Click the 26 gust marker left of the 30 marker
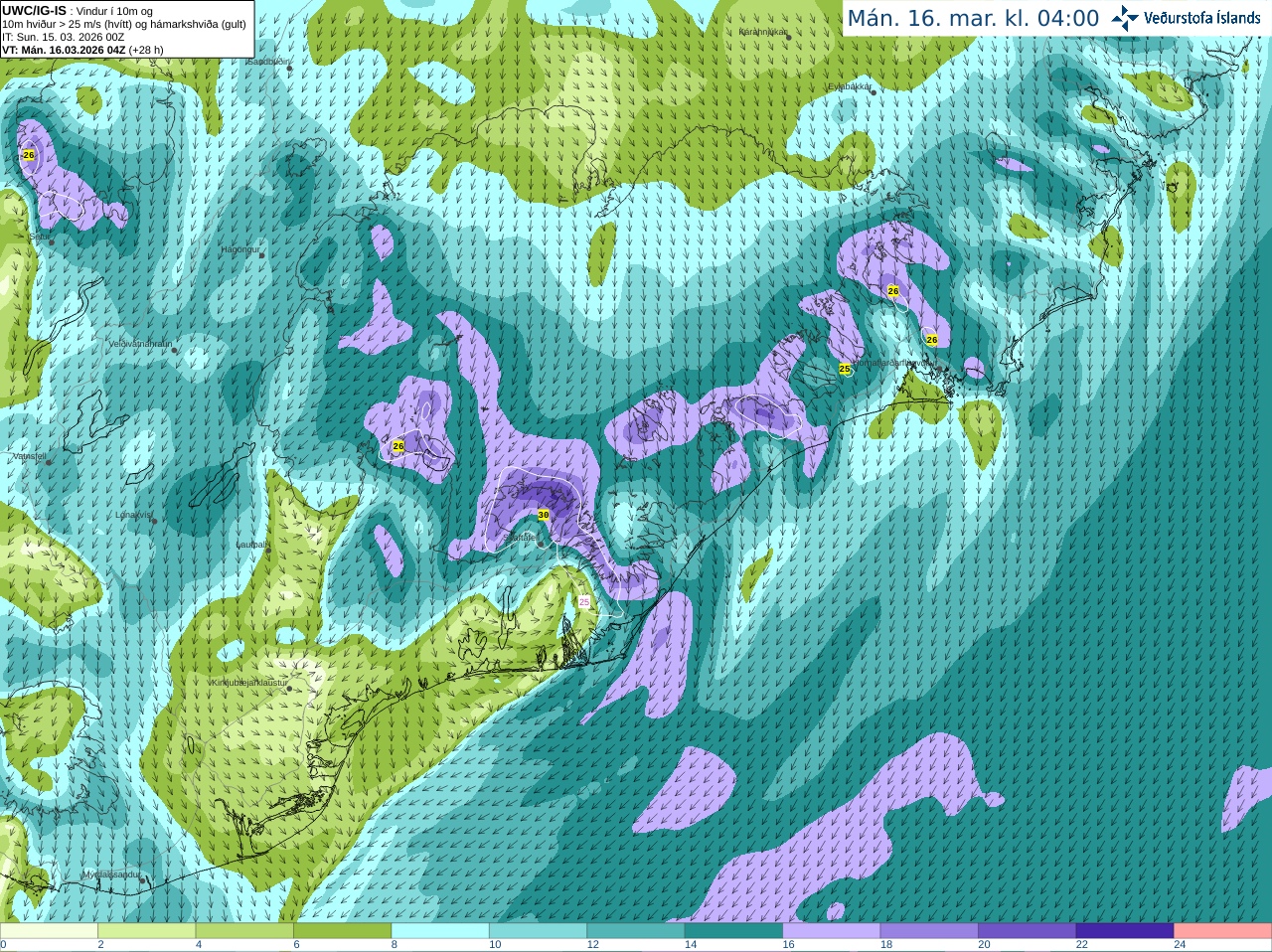 398,446
